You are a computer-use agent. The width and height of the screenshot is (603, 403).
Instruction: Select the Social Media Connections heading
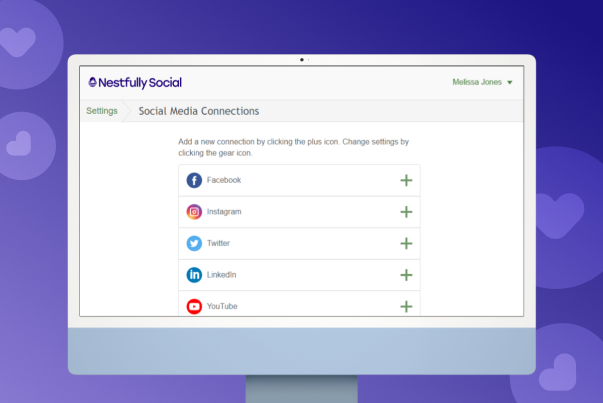coord(199,111)
